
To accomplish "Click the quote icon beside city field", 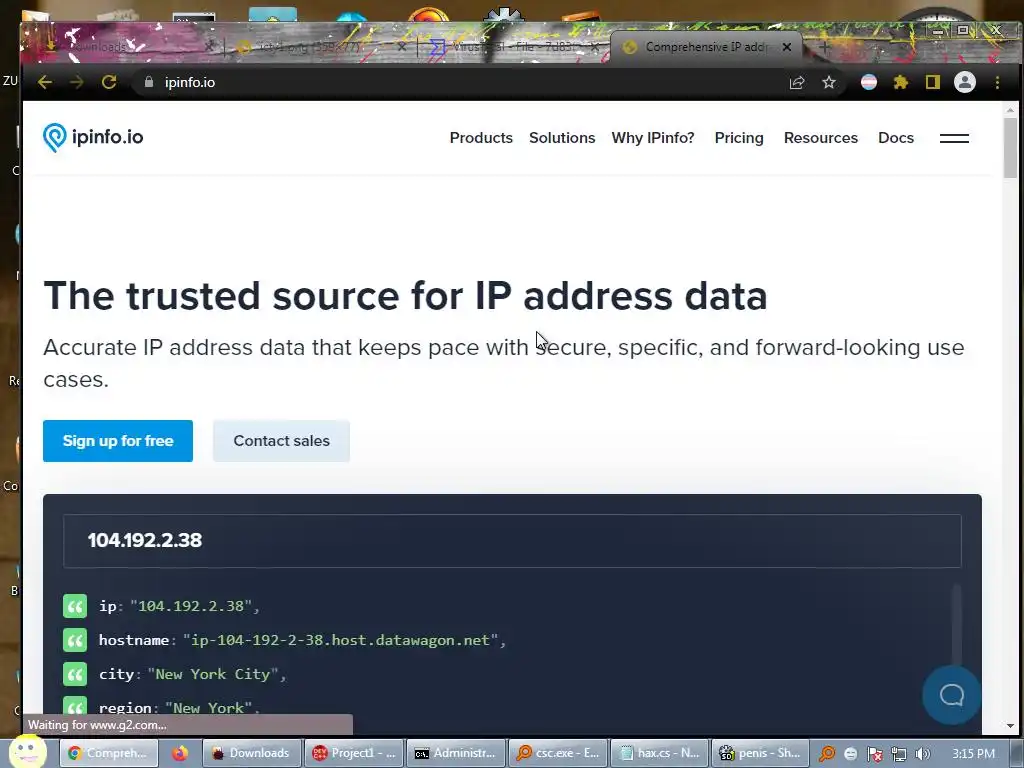I will tap(75, 674).
